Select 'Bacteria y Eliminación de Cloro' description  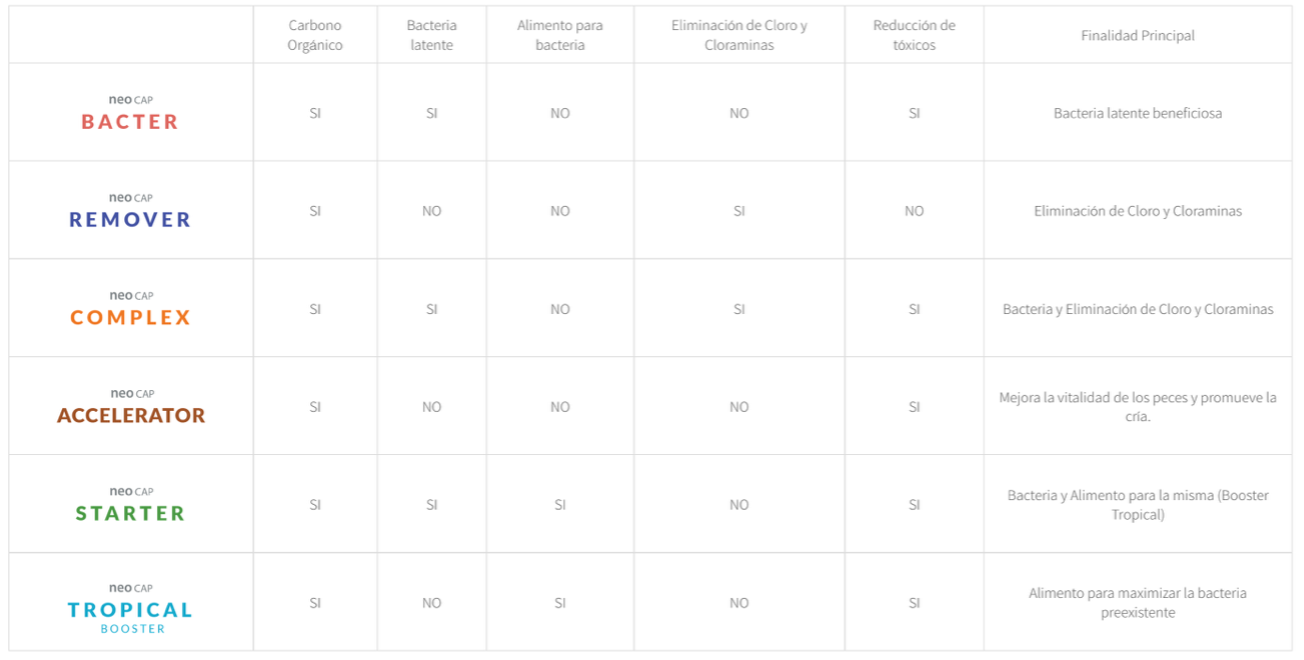[1137, 309]
